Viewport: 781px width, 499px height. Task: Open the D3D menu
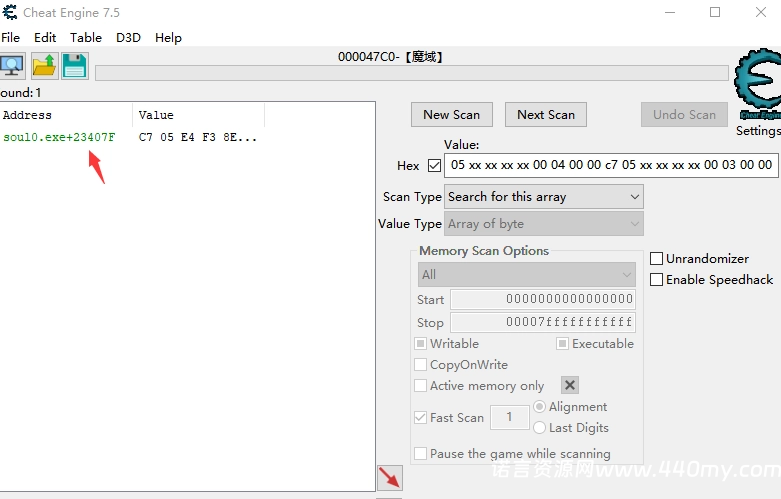(x=129, y=37)
